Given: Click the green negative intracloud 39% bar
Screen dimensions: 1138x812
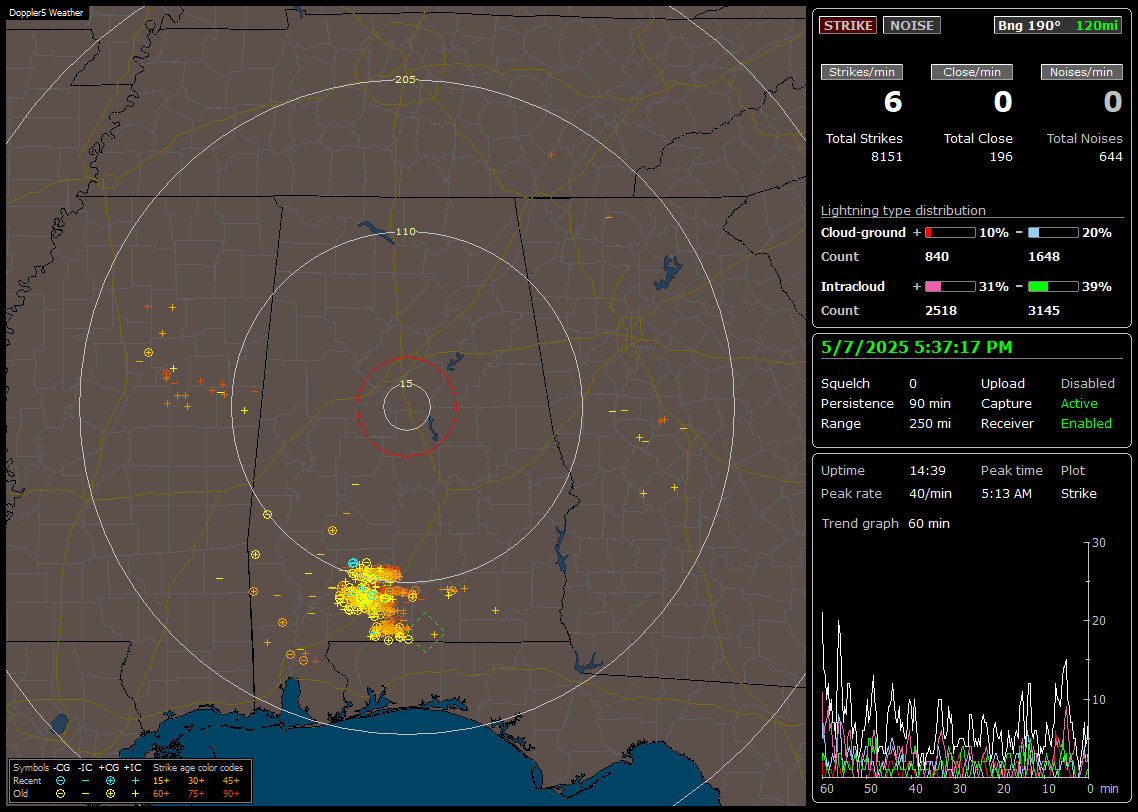Looking at the screenshot, I should tap(1053, 287).
